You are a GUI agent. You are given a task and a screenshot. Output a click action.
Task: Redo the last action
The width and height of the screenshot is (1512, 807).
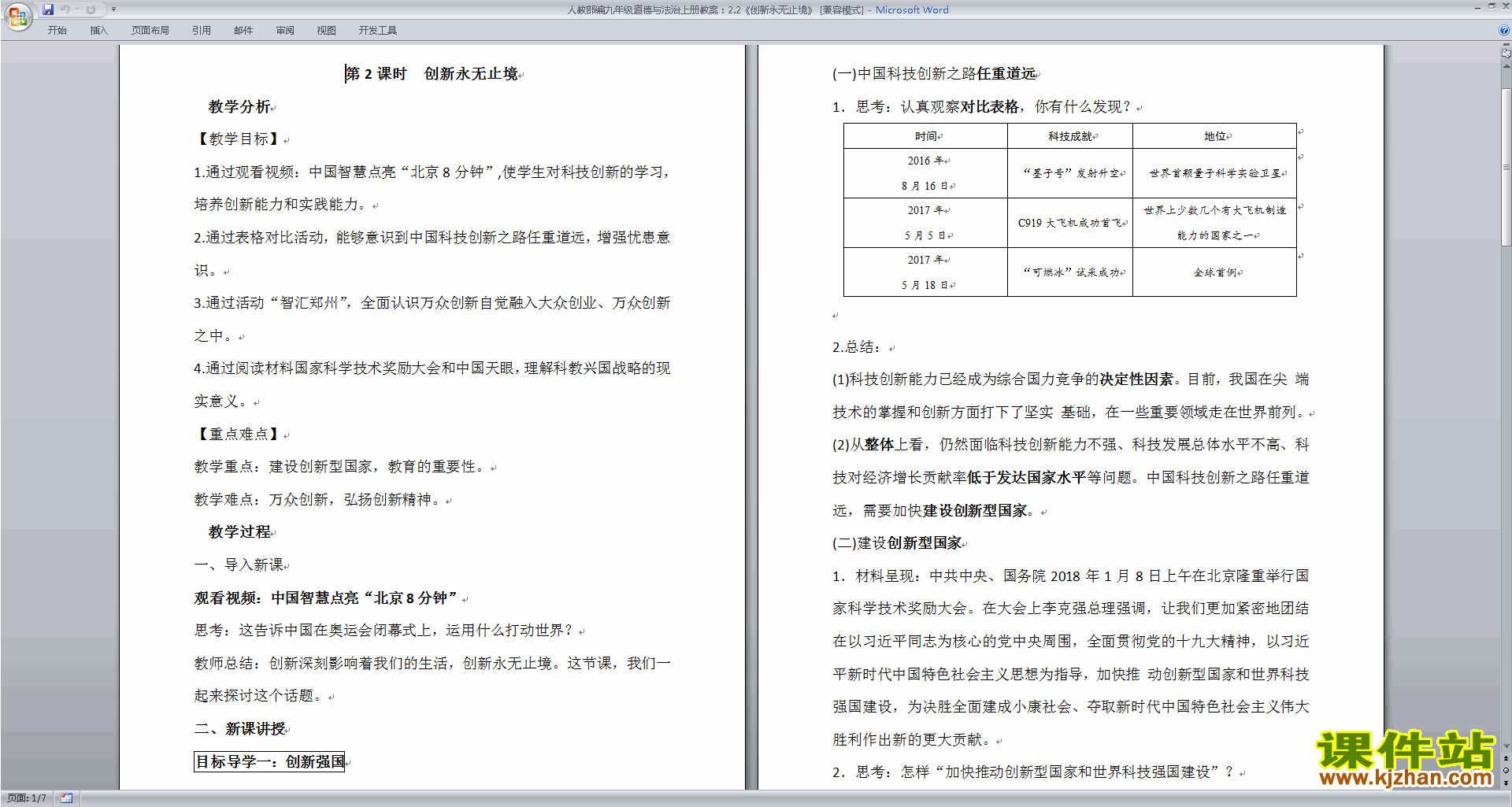tap(91, 9)
